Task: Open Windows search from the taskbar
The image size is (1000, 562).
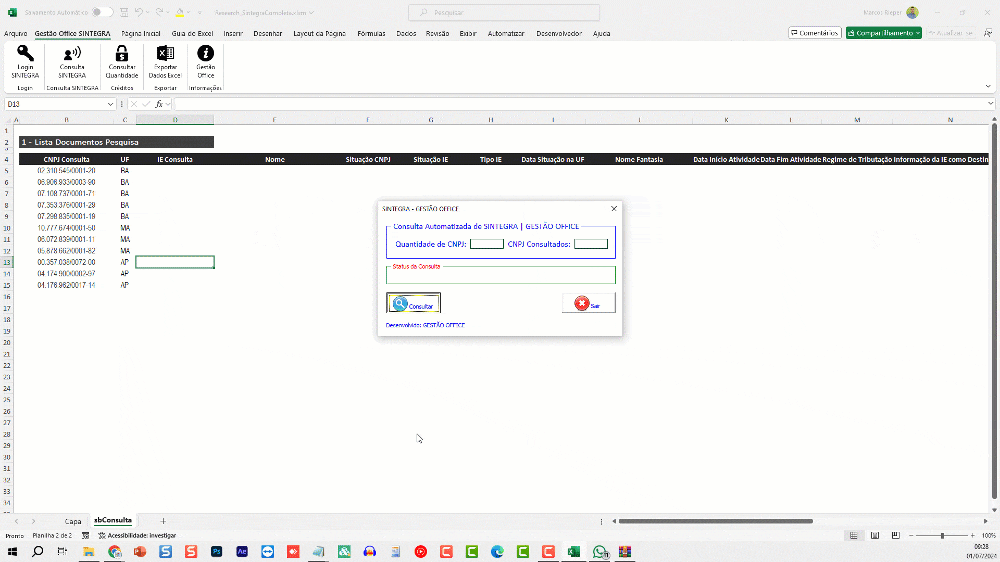Action: (x=38, y=551)
